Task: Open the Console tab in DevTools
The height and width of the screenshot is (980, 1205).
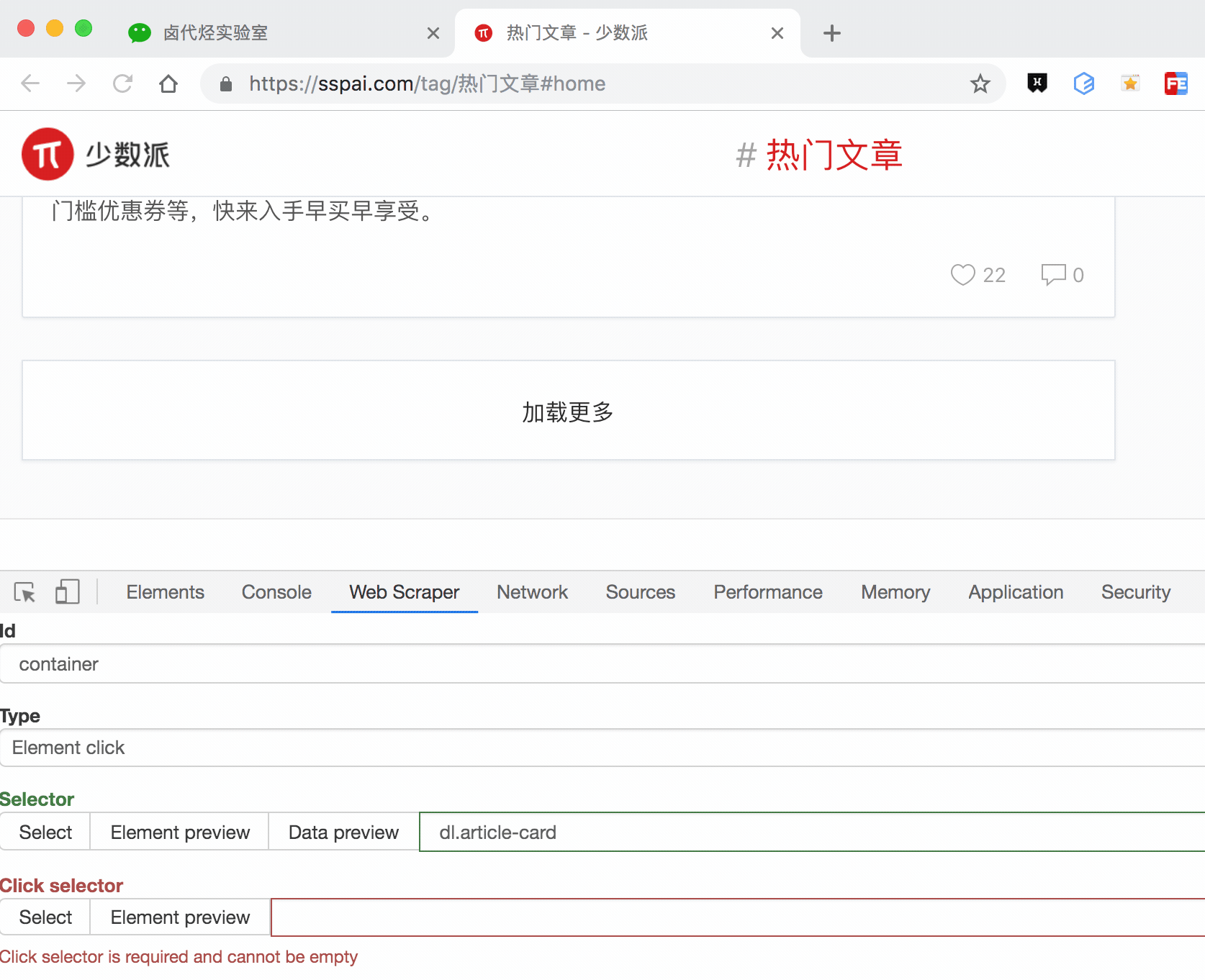Action: coord(276,592)
